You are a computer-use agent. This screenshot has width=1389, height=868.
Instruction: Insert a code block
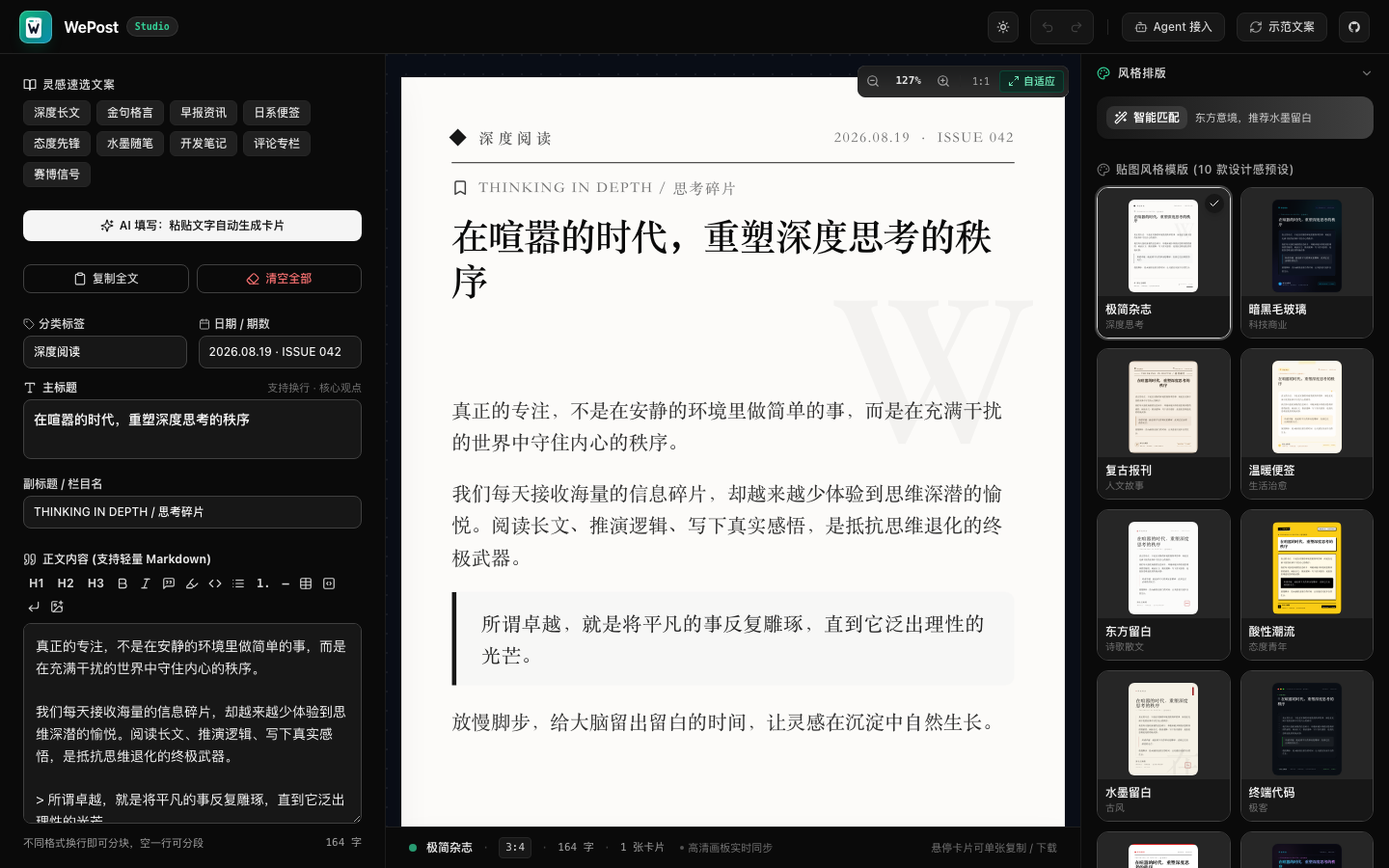click(x=329, y=583)
